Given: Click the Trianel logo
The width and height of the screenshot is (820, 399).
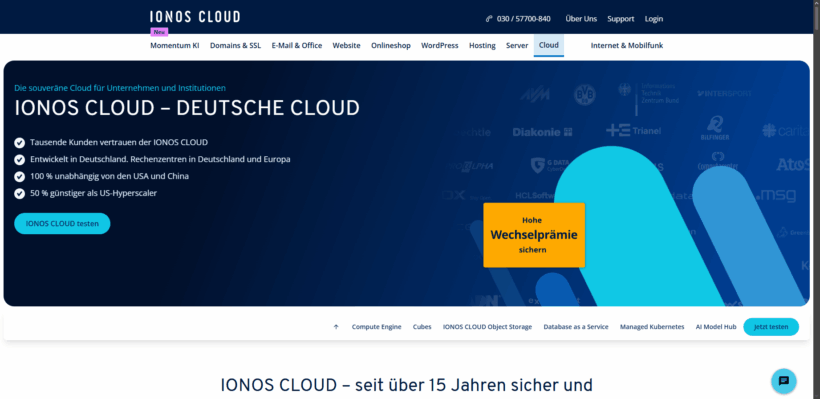Looking at the screenshot, I should pos(633,130).
